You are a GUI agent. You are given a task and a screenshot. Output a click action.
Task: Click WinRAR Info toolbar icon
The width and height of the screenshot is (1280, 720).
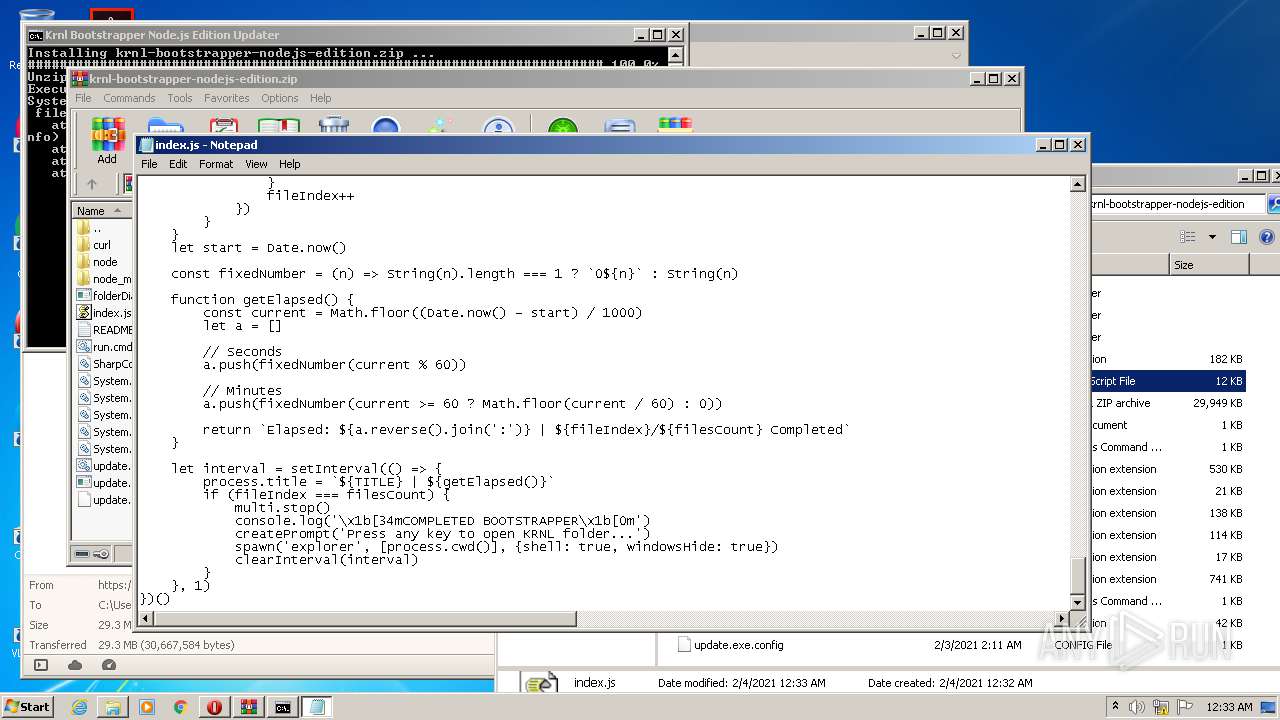click(x=498, y=126)
